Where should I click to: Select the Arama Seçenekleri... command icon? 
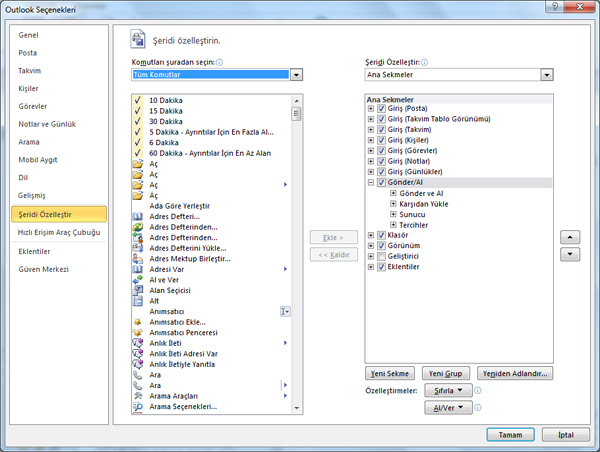click(x=138, y=407)
